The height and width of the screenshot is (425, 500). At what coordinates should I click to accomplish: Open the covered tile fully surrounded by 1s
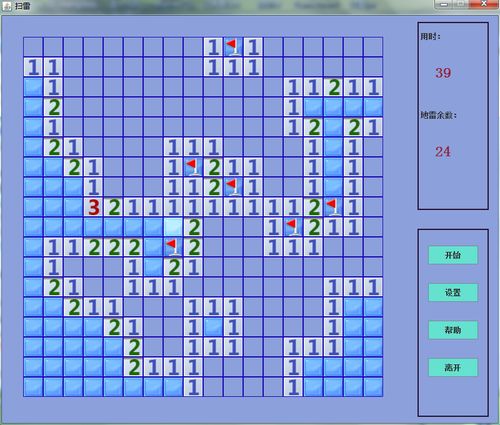[213, 327]
